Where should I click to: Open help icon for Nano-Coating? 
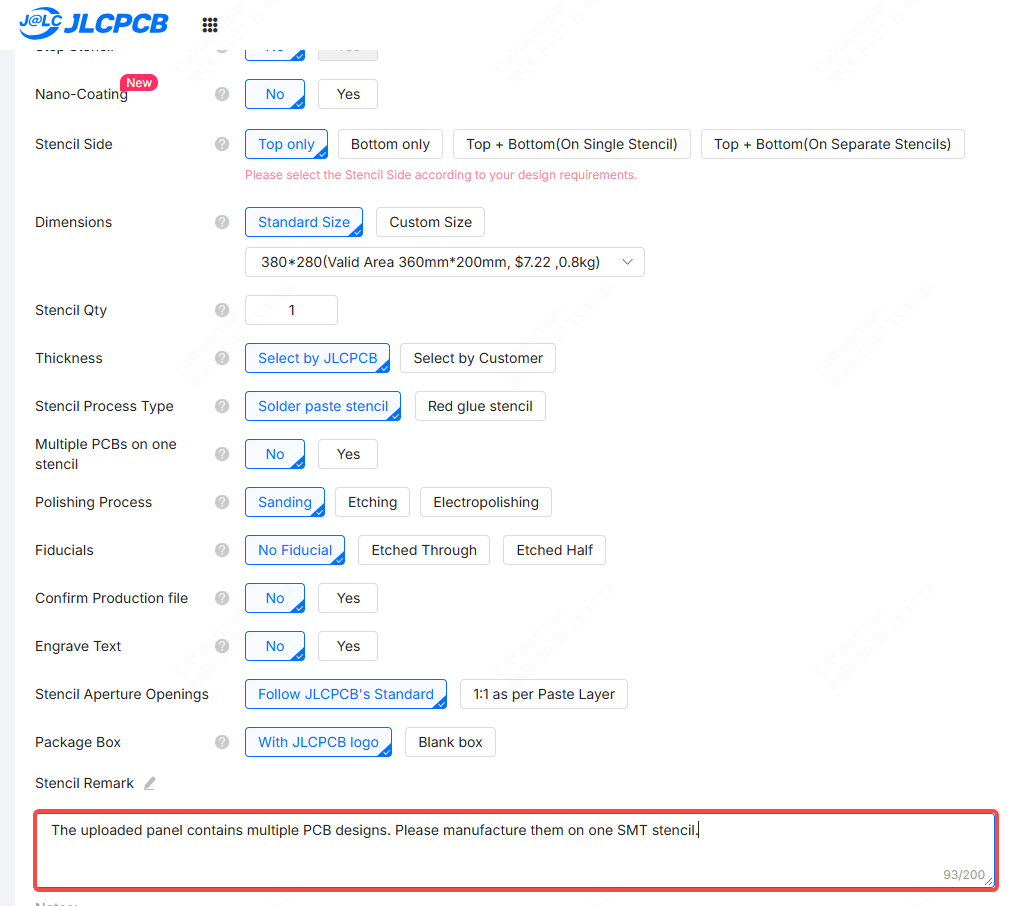pyautogui.click(x=222, y=94)
